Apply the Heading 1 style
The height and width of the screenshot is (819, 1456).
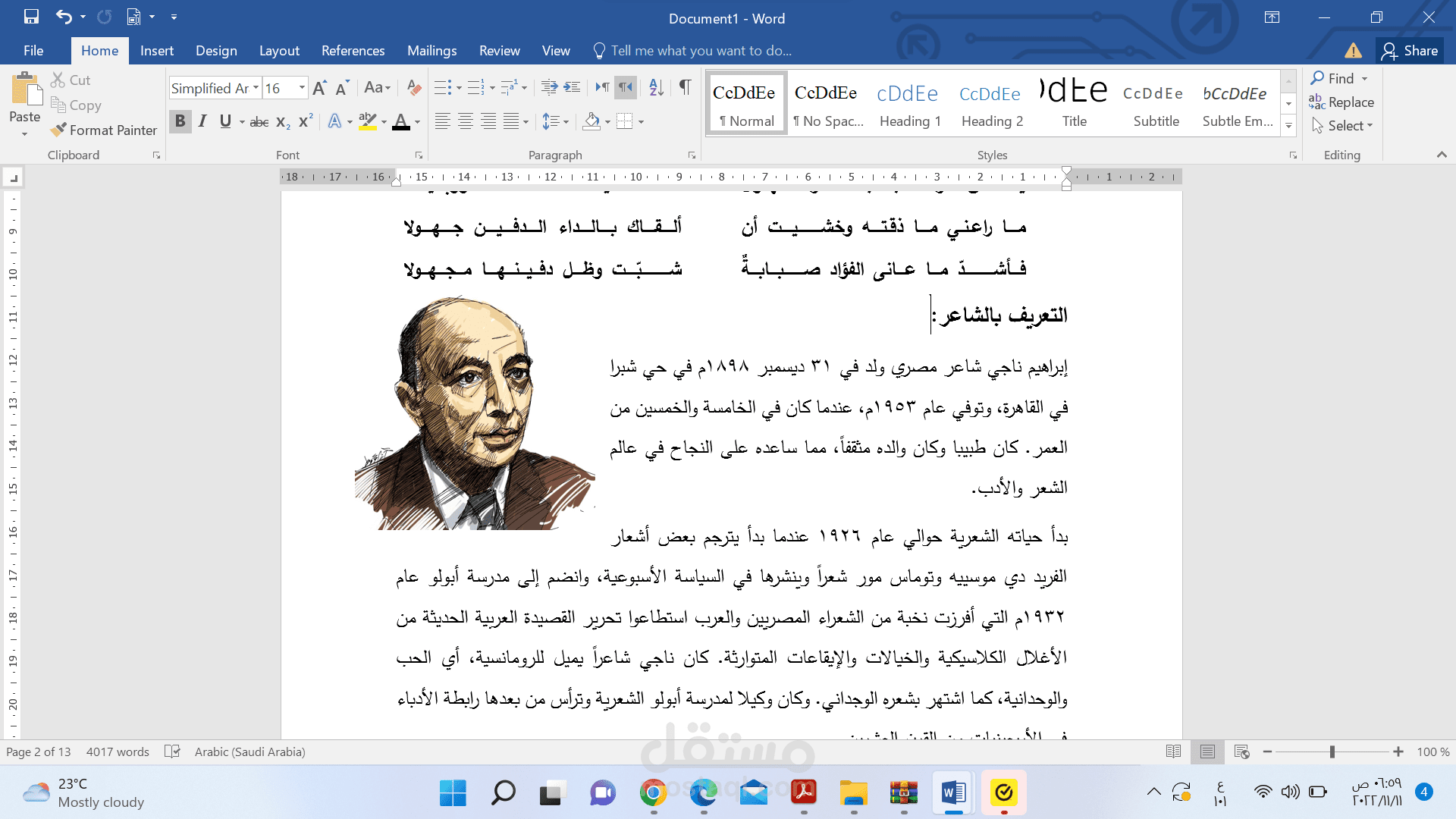click(x=909, y=104)
